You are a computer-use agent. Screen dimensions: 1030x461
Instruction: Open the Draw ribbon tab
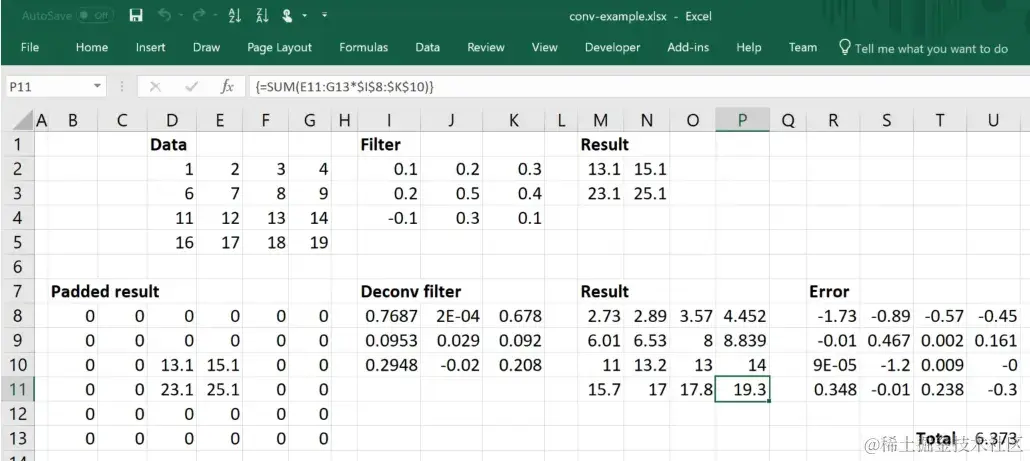(206, 47)
